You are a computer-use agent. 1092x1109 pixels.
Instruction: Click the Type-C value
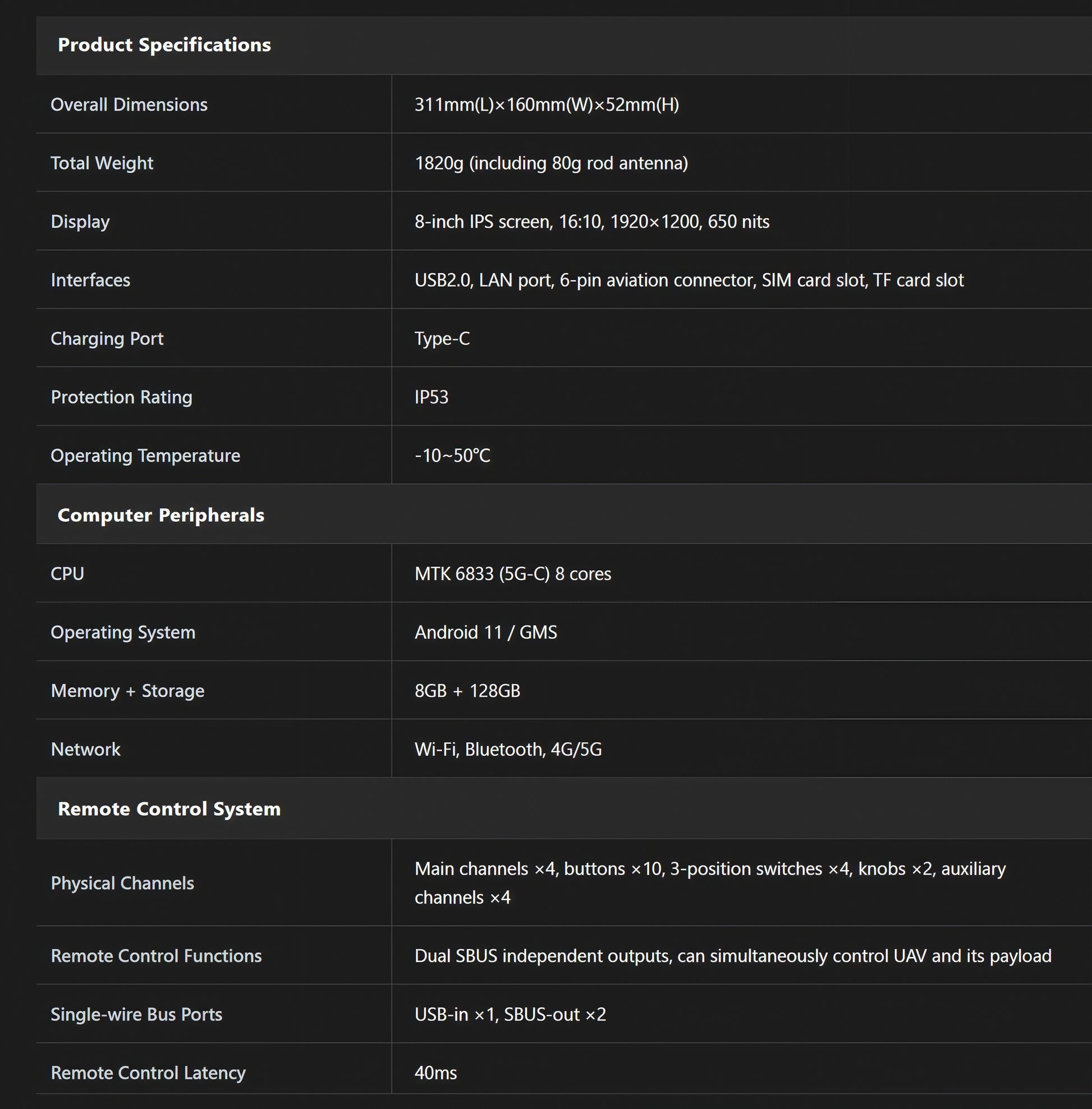442,338
